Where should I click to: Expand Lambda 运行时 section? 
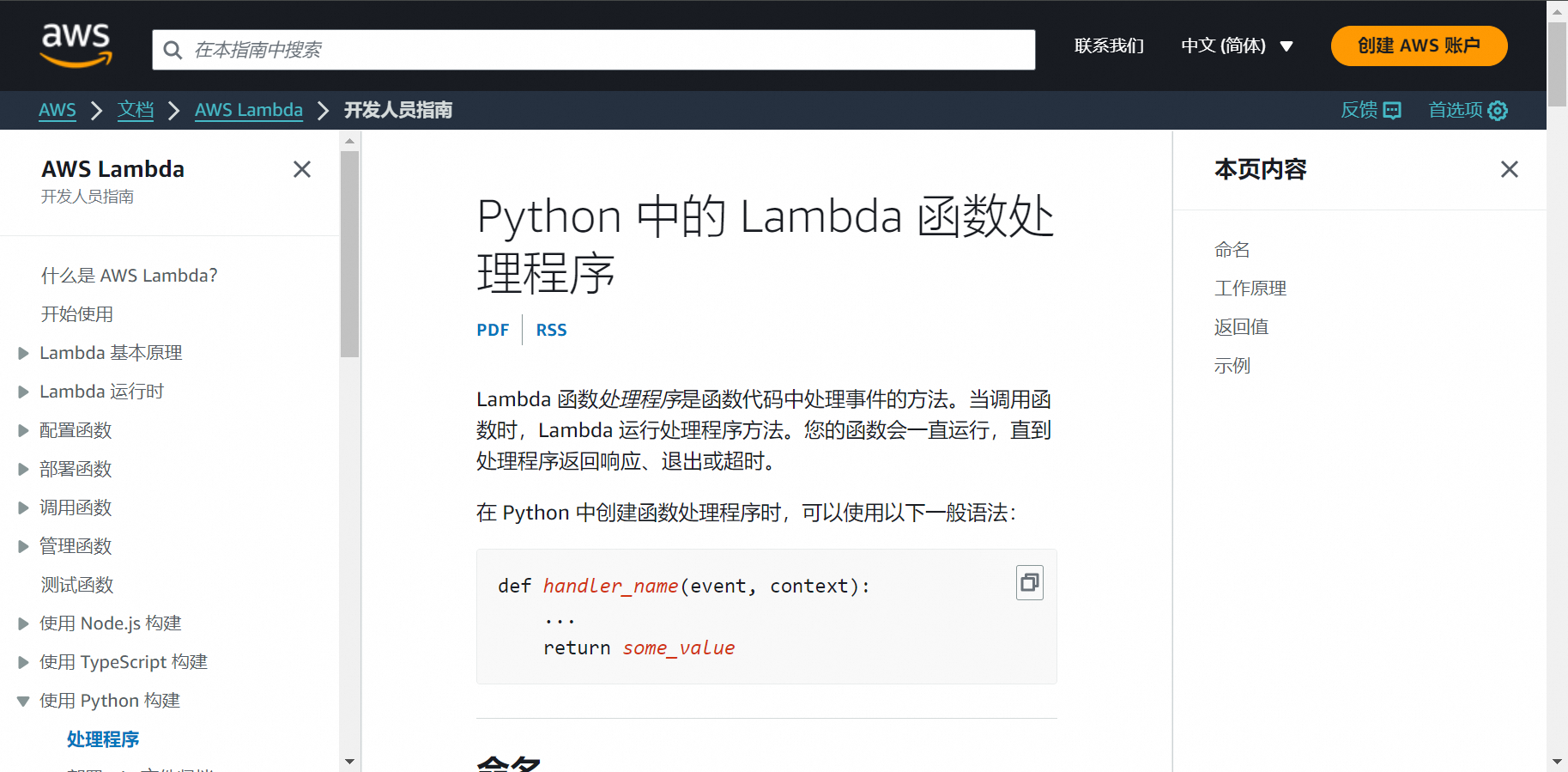tap(23, 392)
